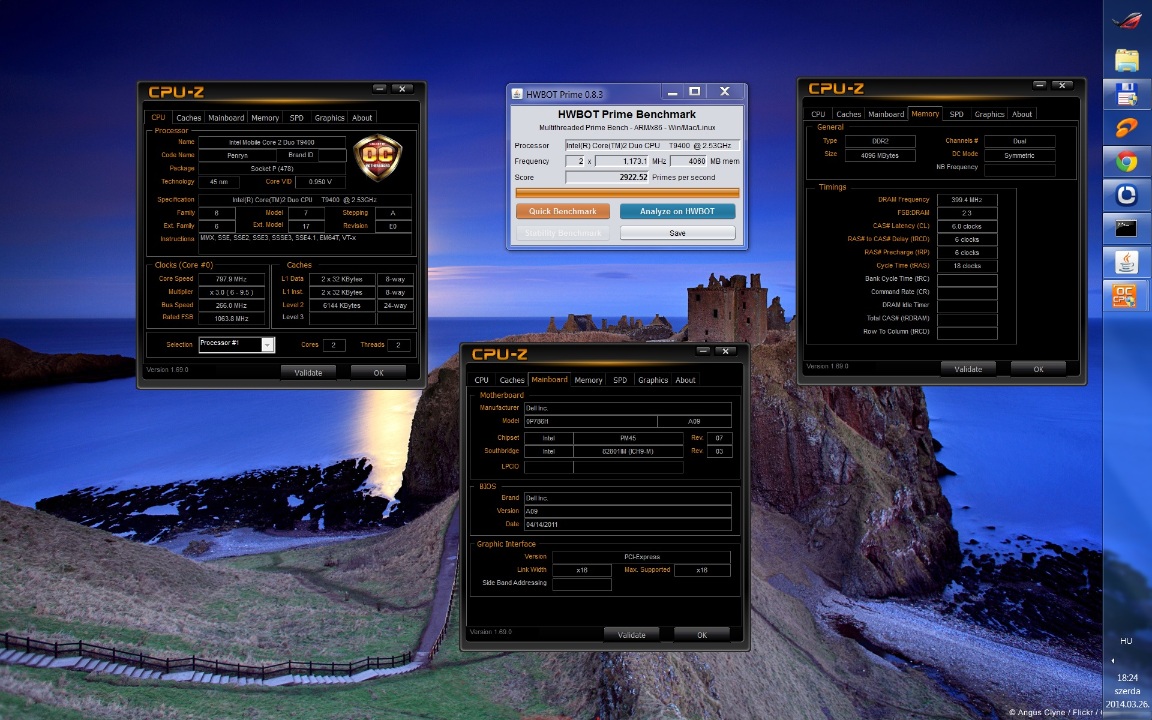The width and height of the screenshot is (1152, 720).
Task: Click the orange benchmark progress bar
Action: [627, 192]
